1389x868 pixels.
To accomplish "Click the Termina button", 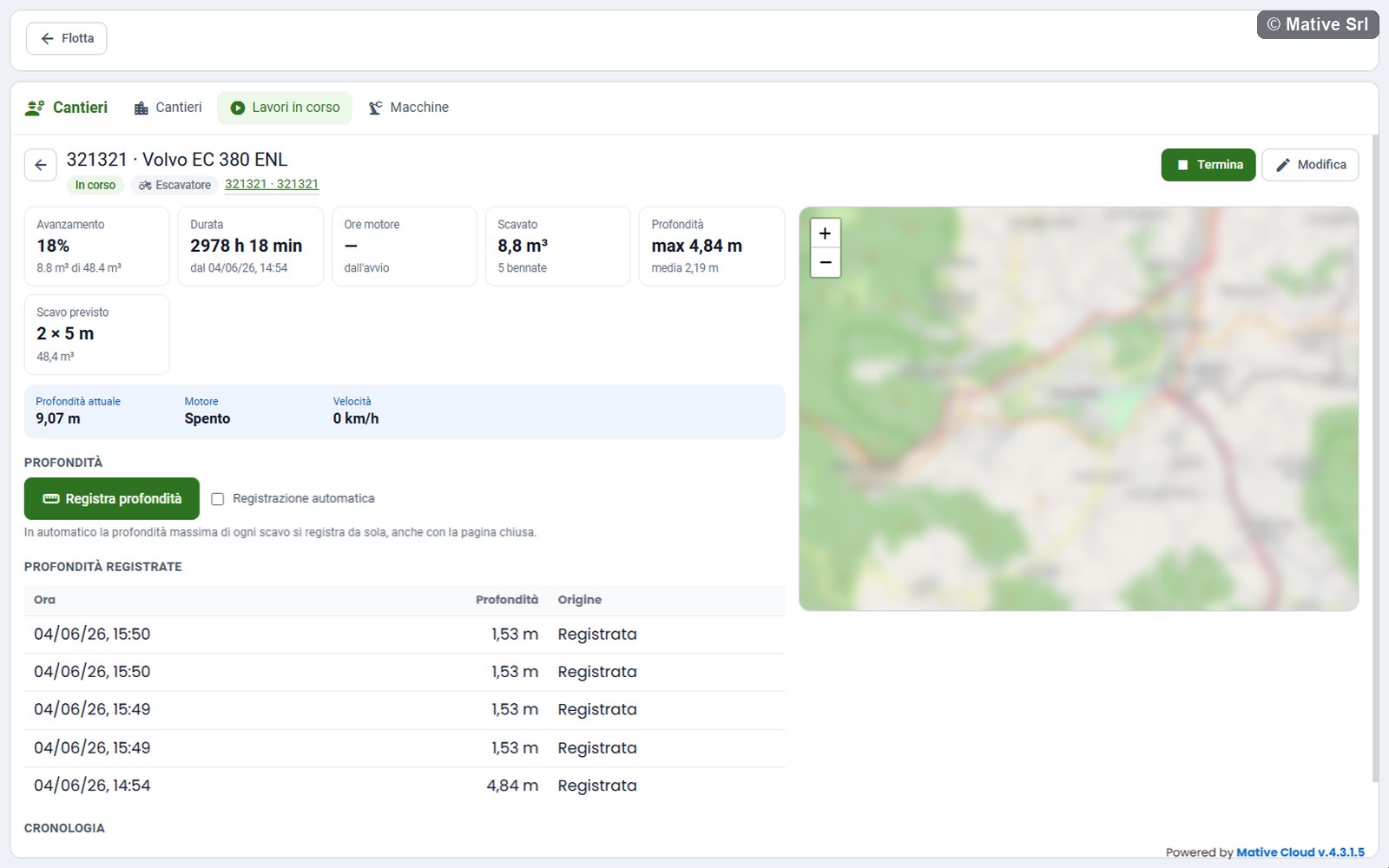I will (1208, 165).
